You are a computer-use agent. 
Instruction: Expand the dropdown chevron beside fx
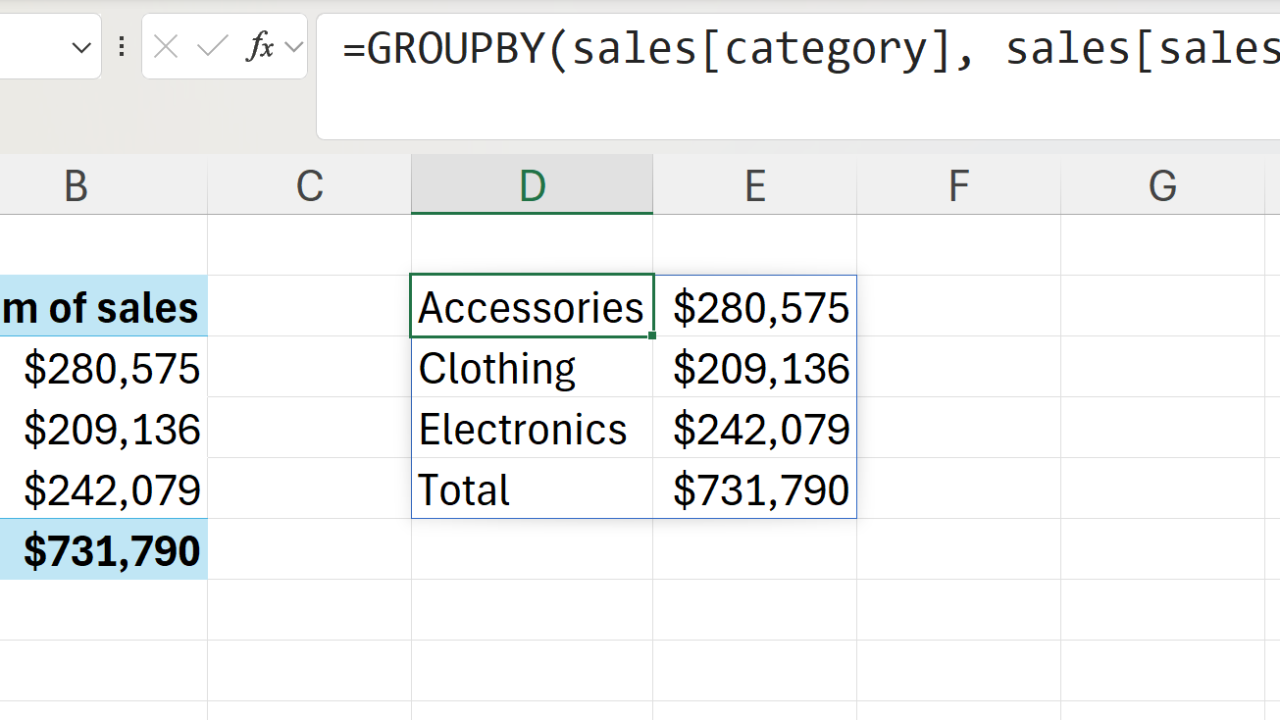(293, 47)
